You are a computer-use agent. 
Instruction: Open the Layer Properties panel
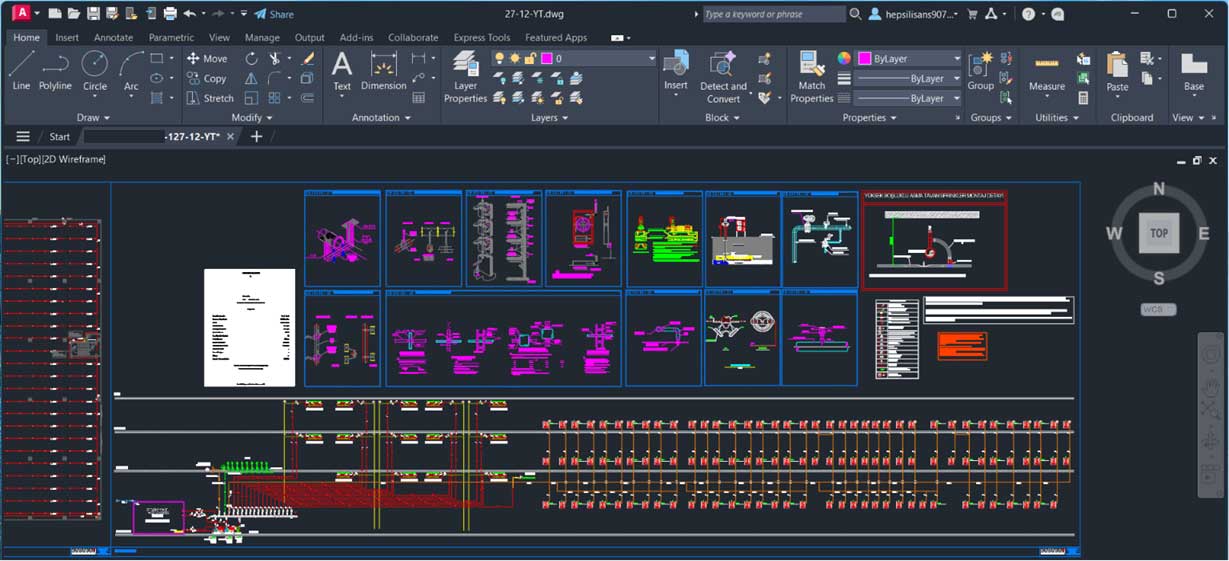[x=465, y=77]
